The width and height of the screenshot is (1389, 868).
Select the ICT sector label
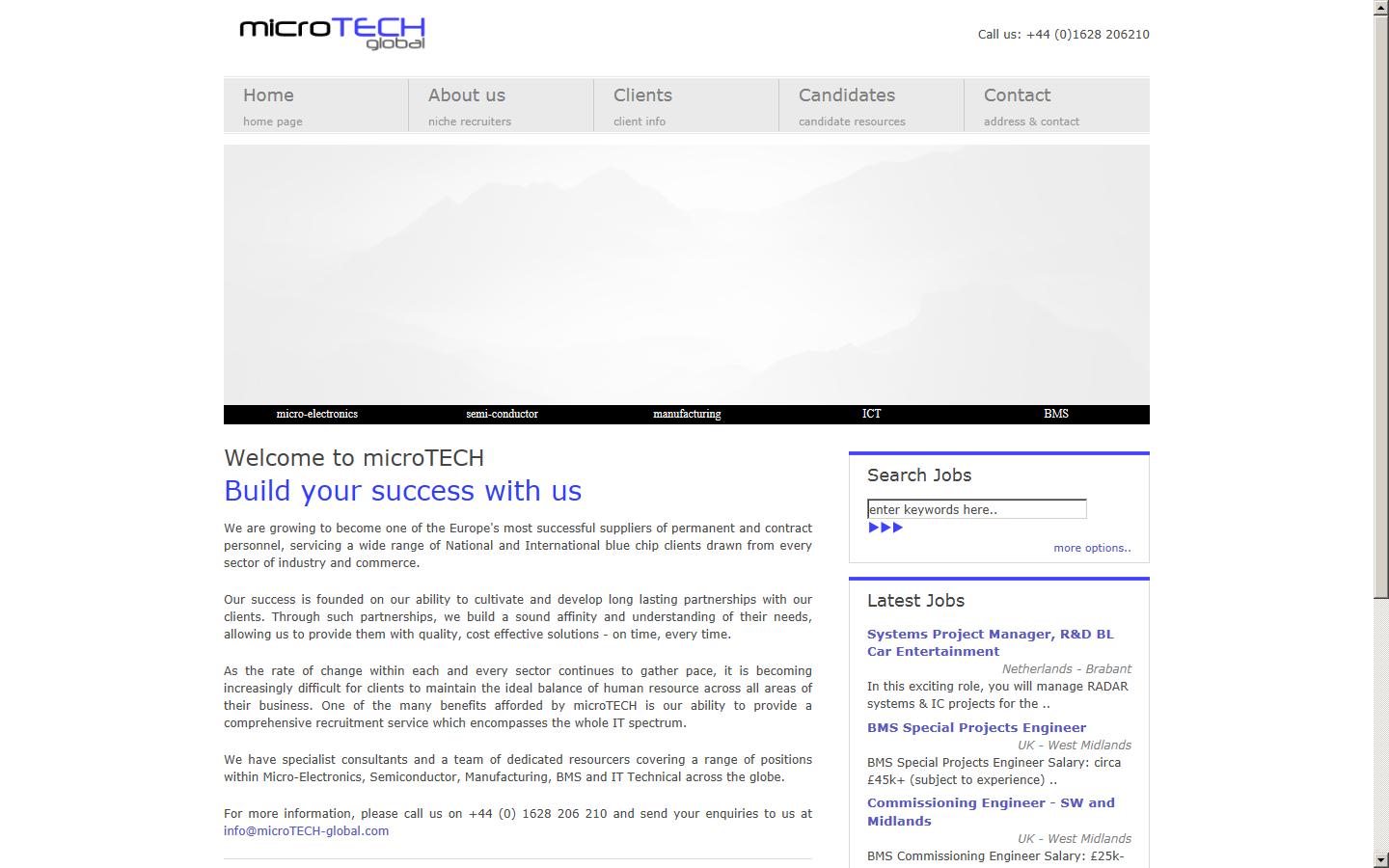point(872,414)
